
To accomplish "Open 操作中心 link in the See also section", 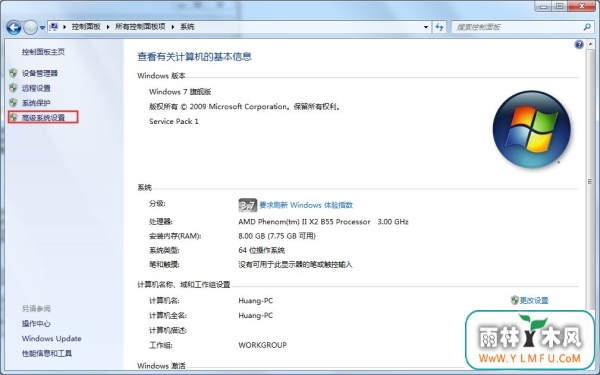I will 36,324.
